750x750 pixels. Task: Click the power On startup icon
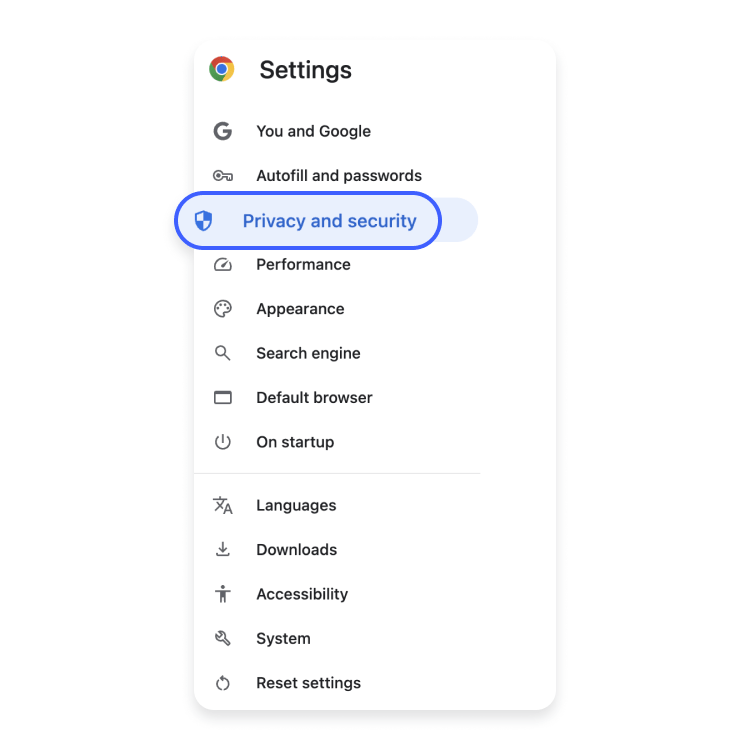click(x=223, y=442)
